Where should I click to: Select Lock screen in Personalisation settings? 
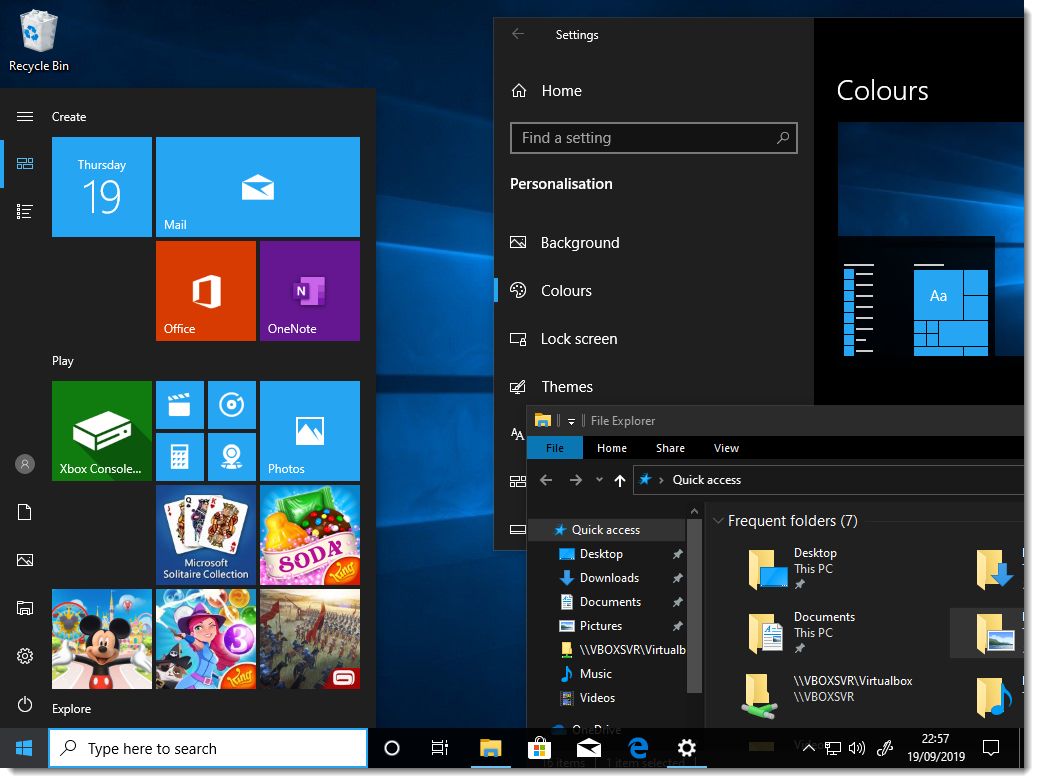click(518, 338)
